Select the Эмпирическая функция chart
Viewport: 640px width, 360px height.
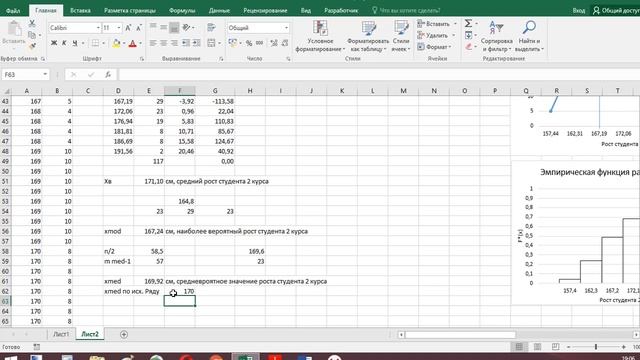pos(576,233)
